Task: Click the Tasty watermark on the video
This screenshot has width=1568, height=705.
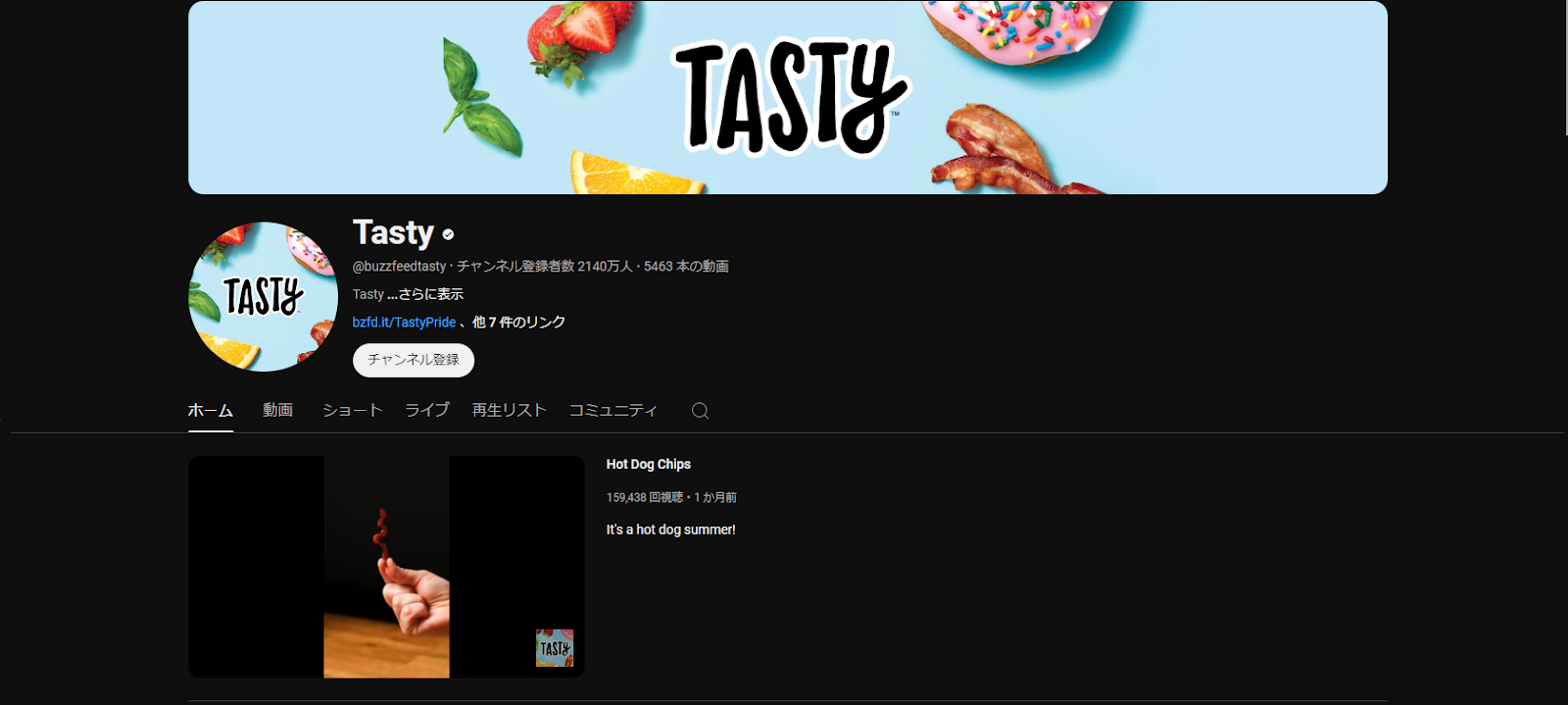Action: 555,648
